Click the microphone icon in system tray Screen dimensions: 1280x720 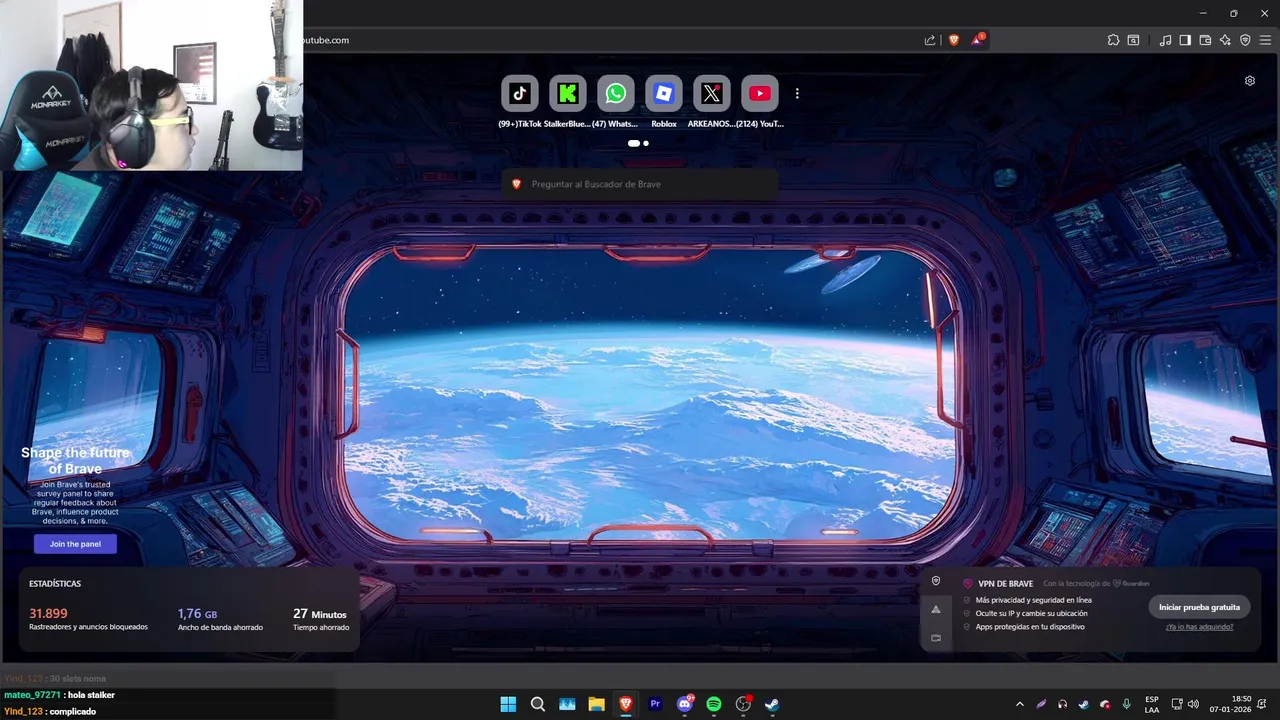(x=1126, y=704)
